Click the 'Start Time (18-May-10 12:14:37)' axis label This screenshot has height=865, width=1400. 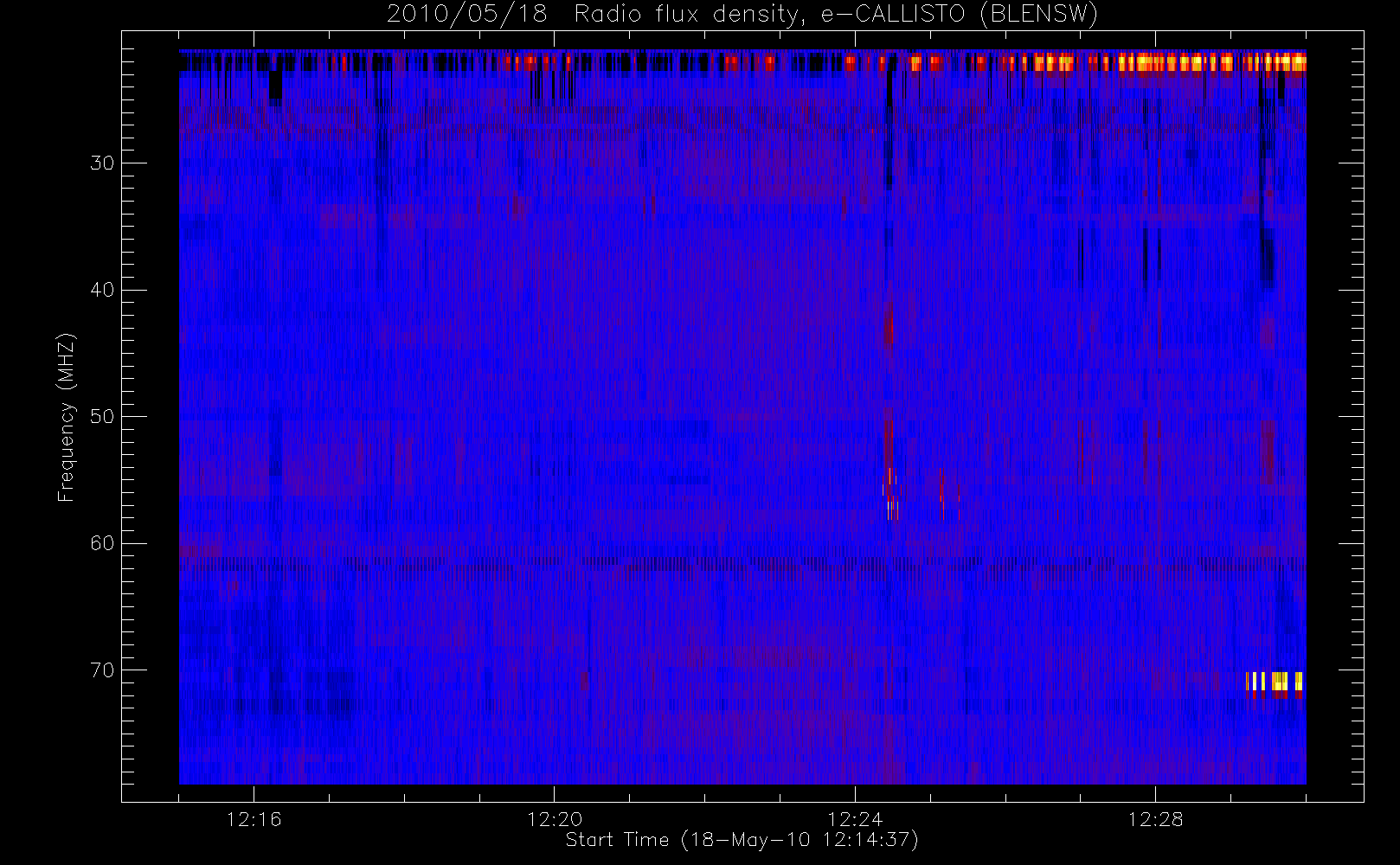(742, 840)
